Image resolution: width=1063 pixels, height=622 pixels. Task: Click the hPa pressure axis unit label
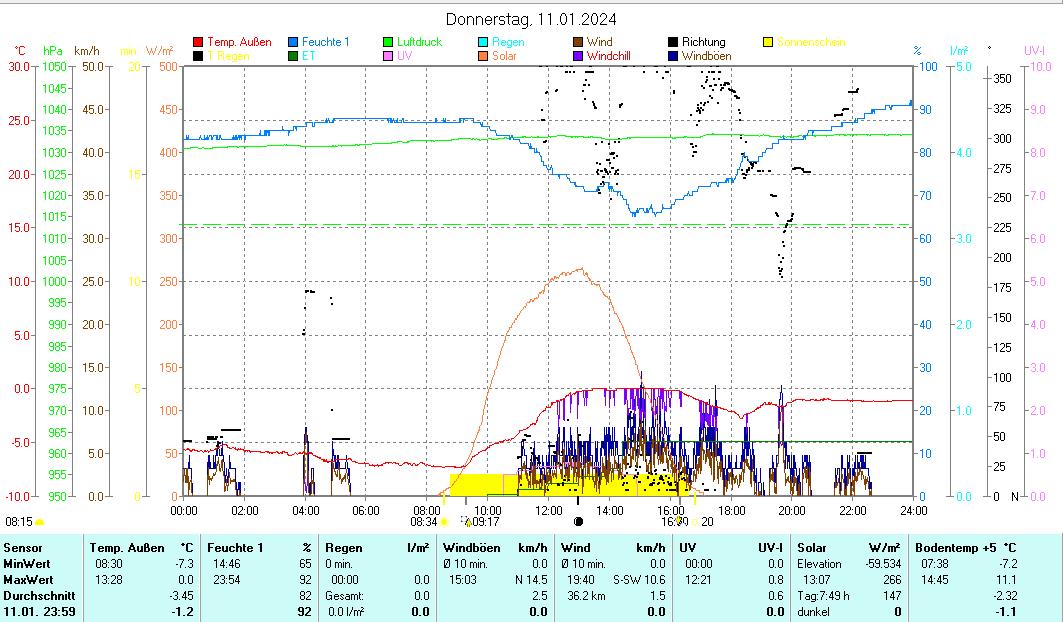pyautogui.click(x=53, y=50)
